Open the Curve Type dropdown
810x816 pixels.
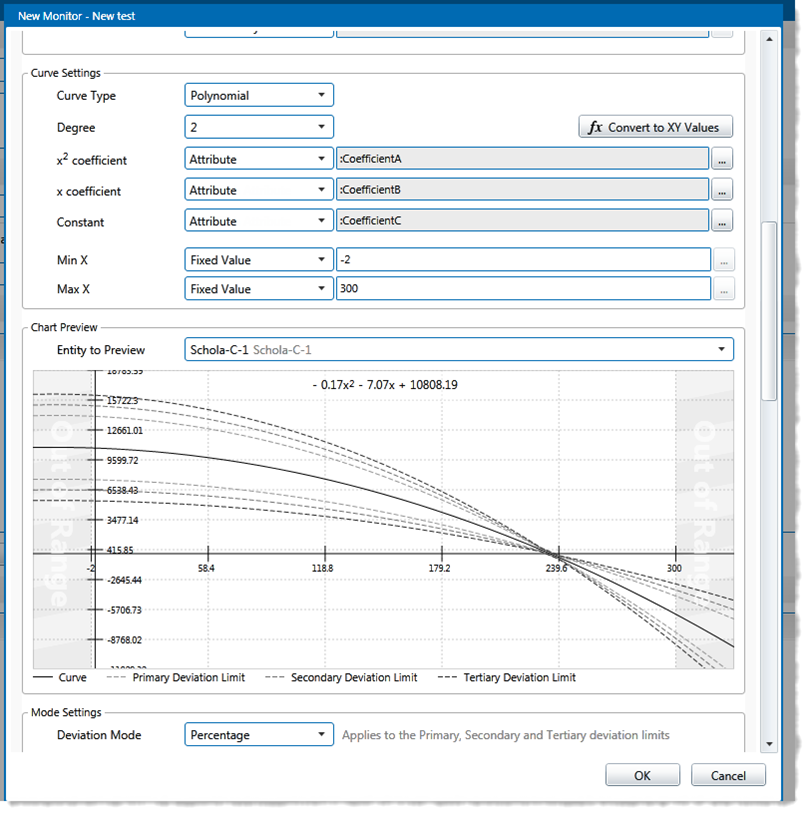[259, 96]
